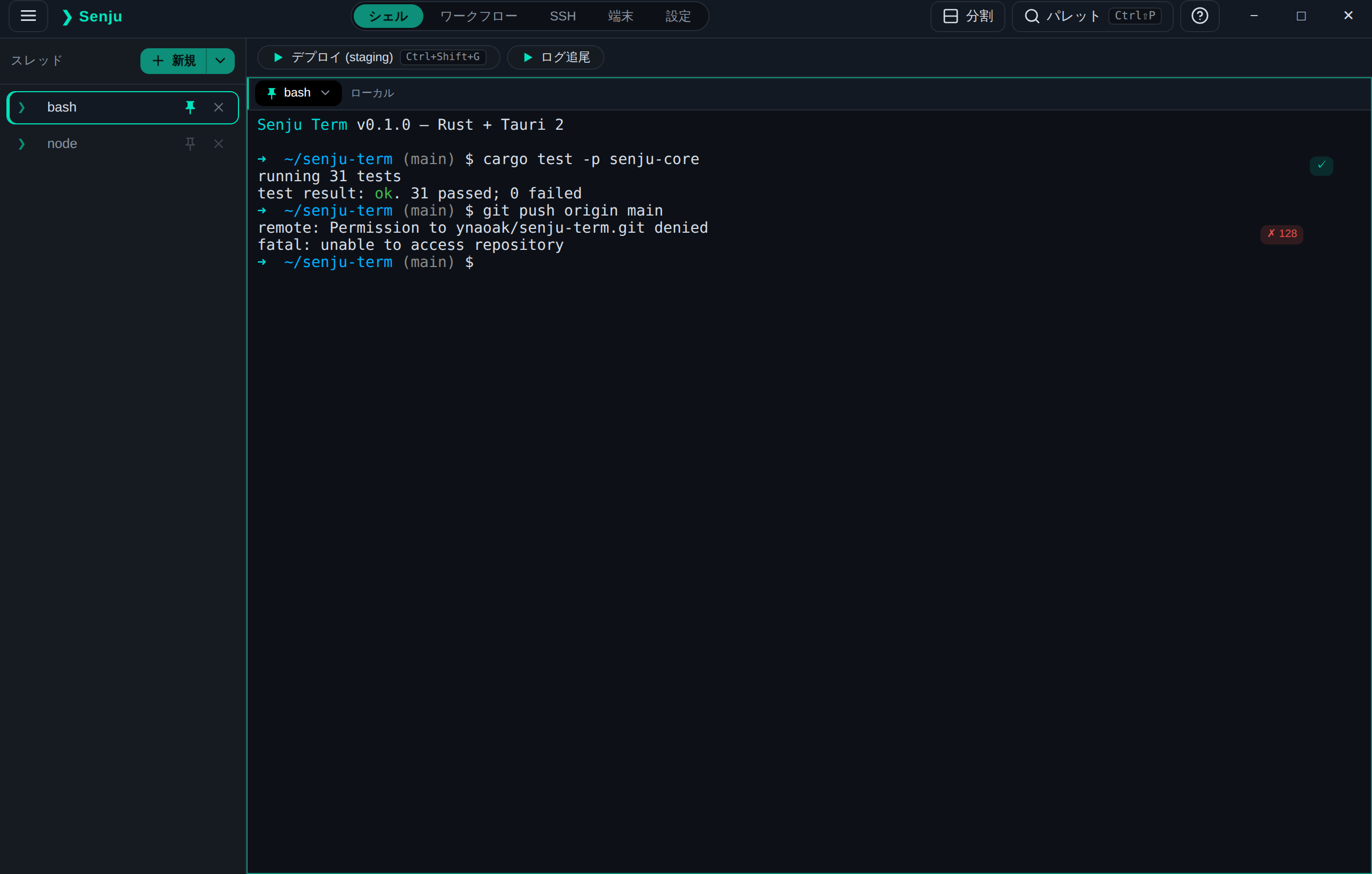Click the green success checkmark badge

(1321, 165)
